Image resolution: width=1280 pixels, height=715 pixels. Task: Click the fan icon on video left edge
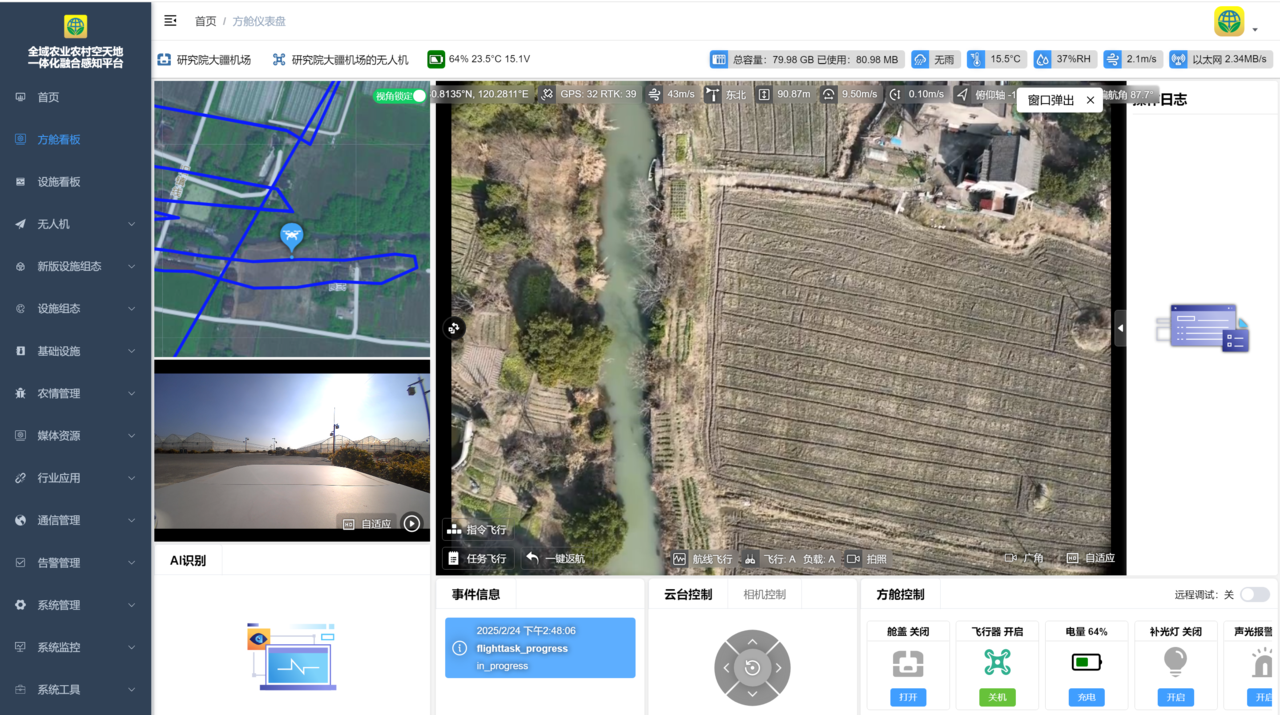point(454,328)
